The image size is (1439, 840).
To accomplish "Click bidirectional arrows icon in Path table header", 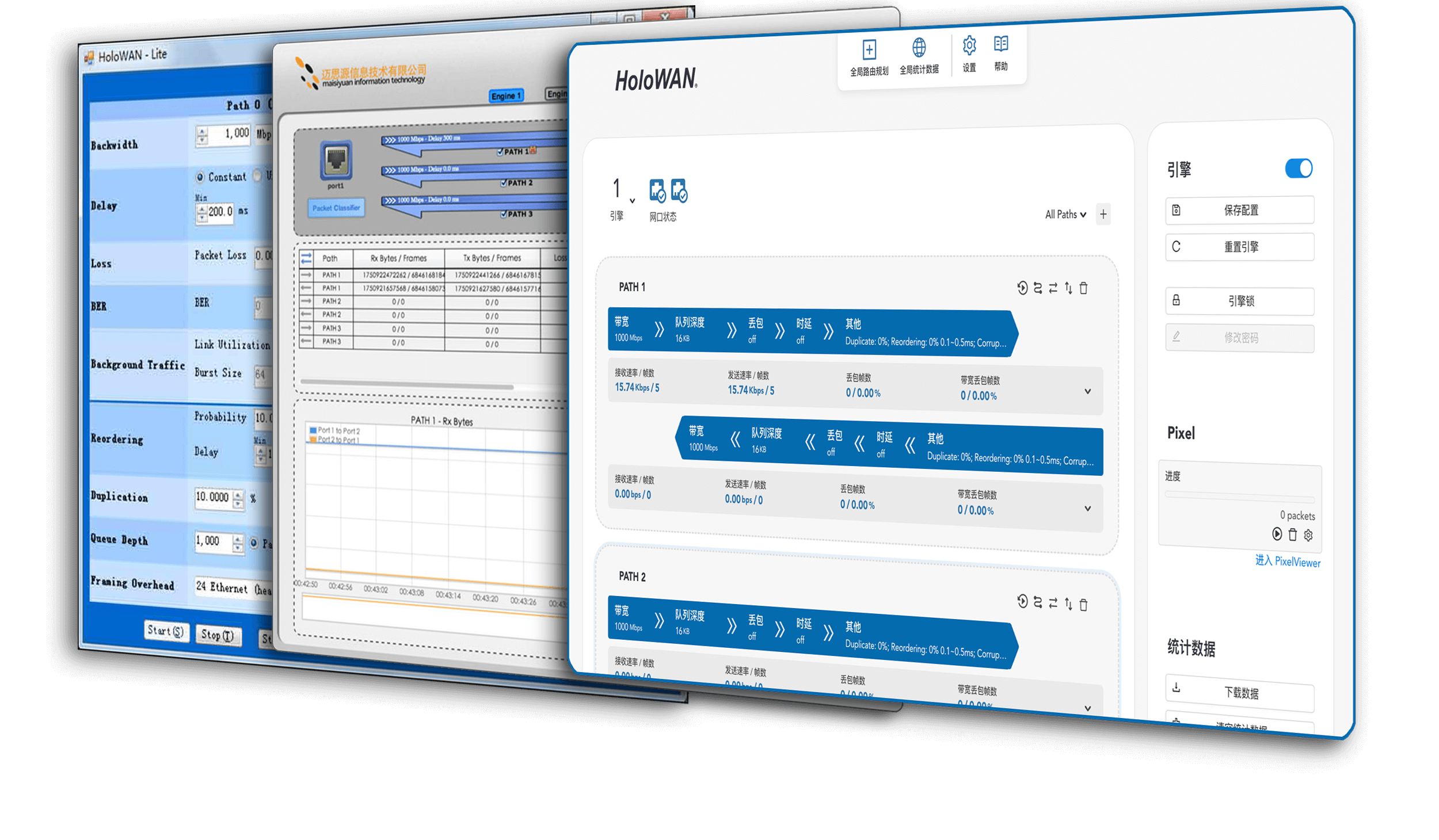I will [306, 258].
